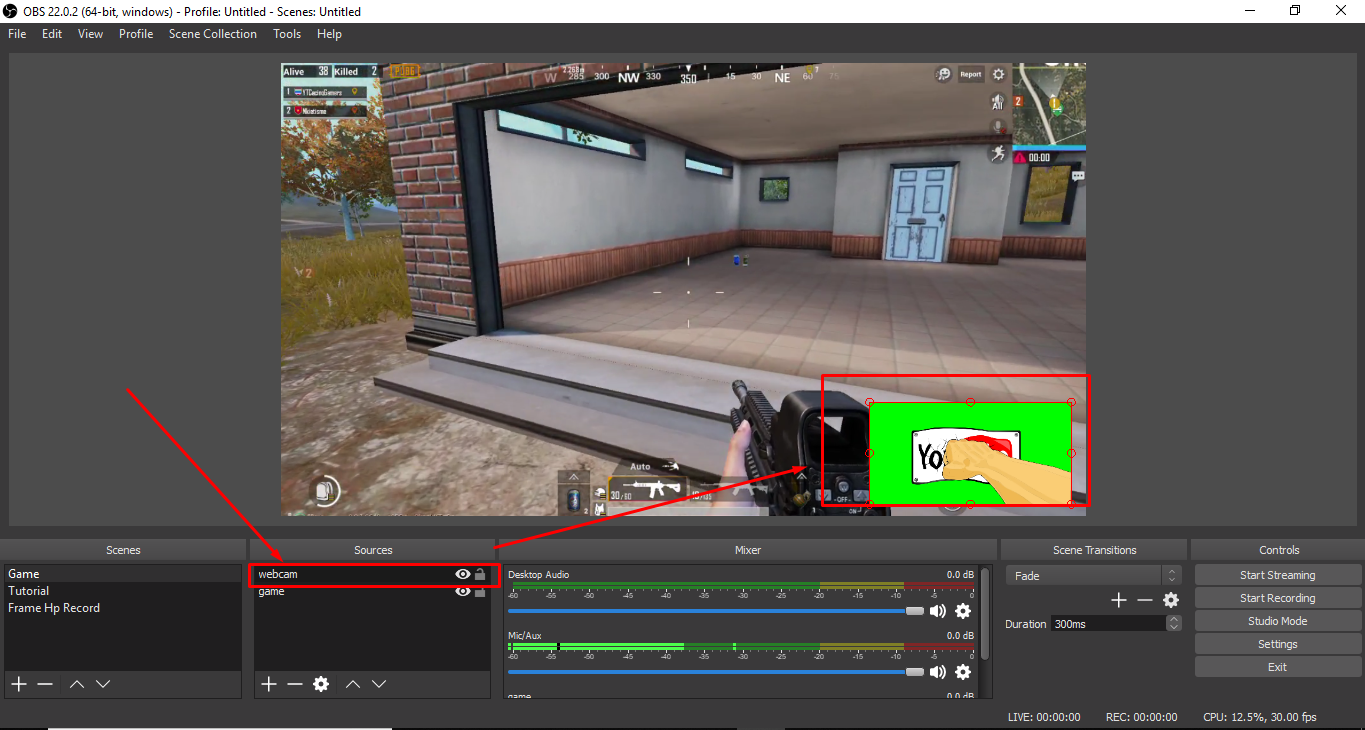Adjust Desktop Audio volume slider
The image size is (1365, 730).
point(716,611)
